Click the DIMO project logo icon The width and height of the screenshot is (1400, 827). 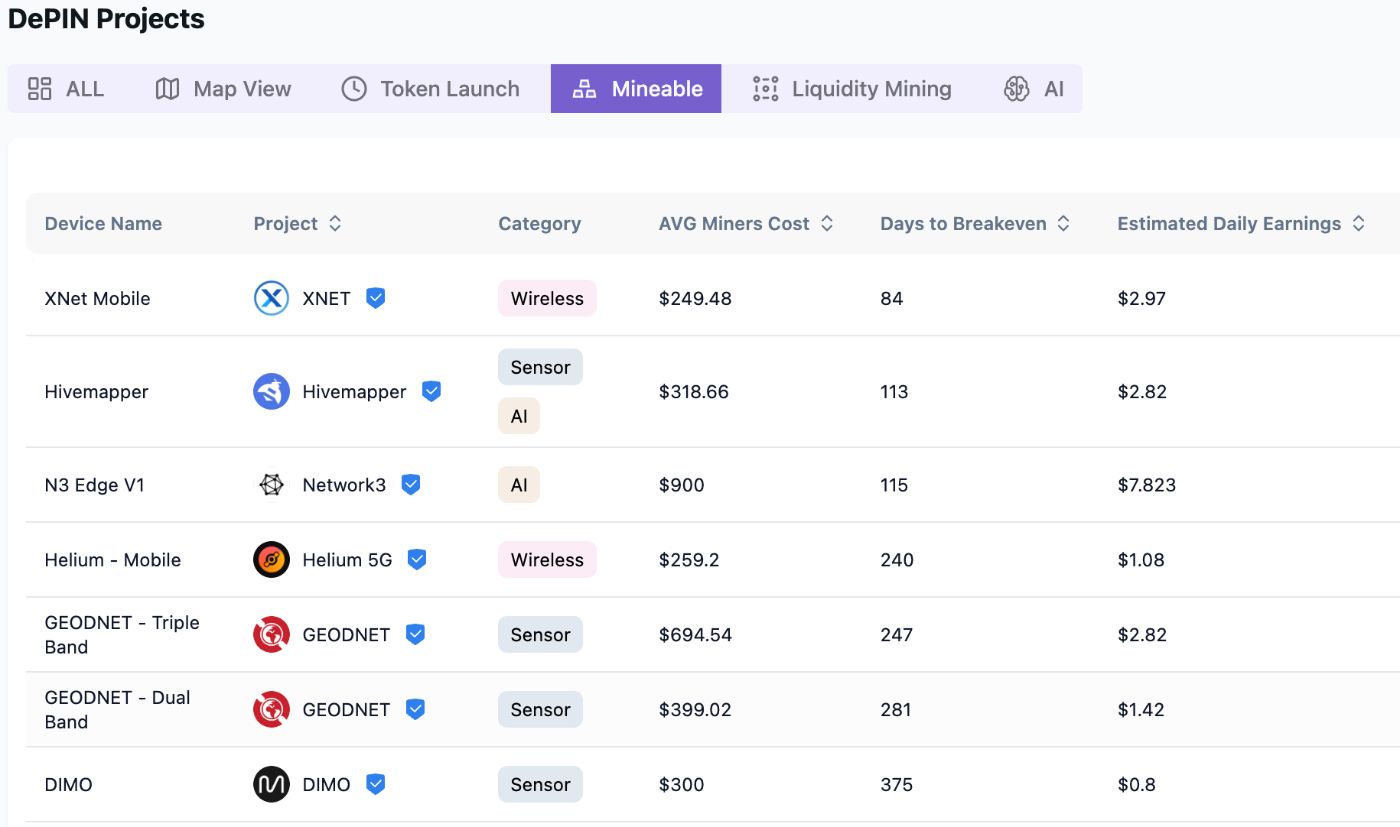pyautogui.click(x=271, y=784)
